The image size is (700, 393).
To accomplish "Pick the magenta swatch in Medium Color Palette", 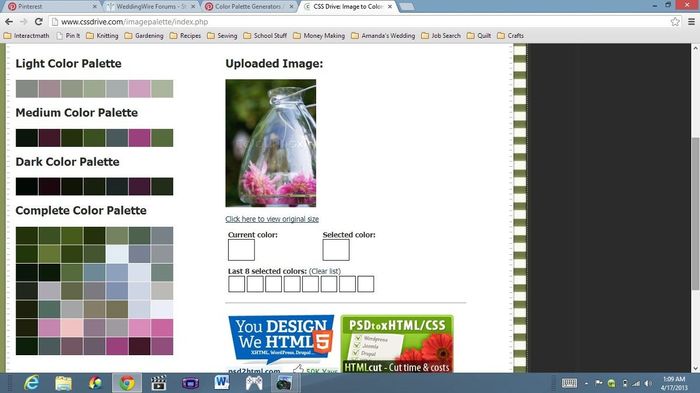I will click(x=139, y=138).
